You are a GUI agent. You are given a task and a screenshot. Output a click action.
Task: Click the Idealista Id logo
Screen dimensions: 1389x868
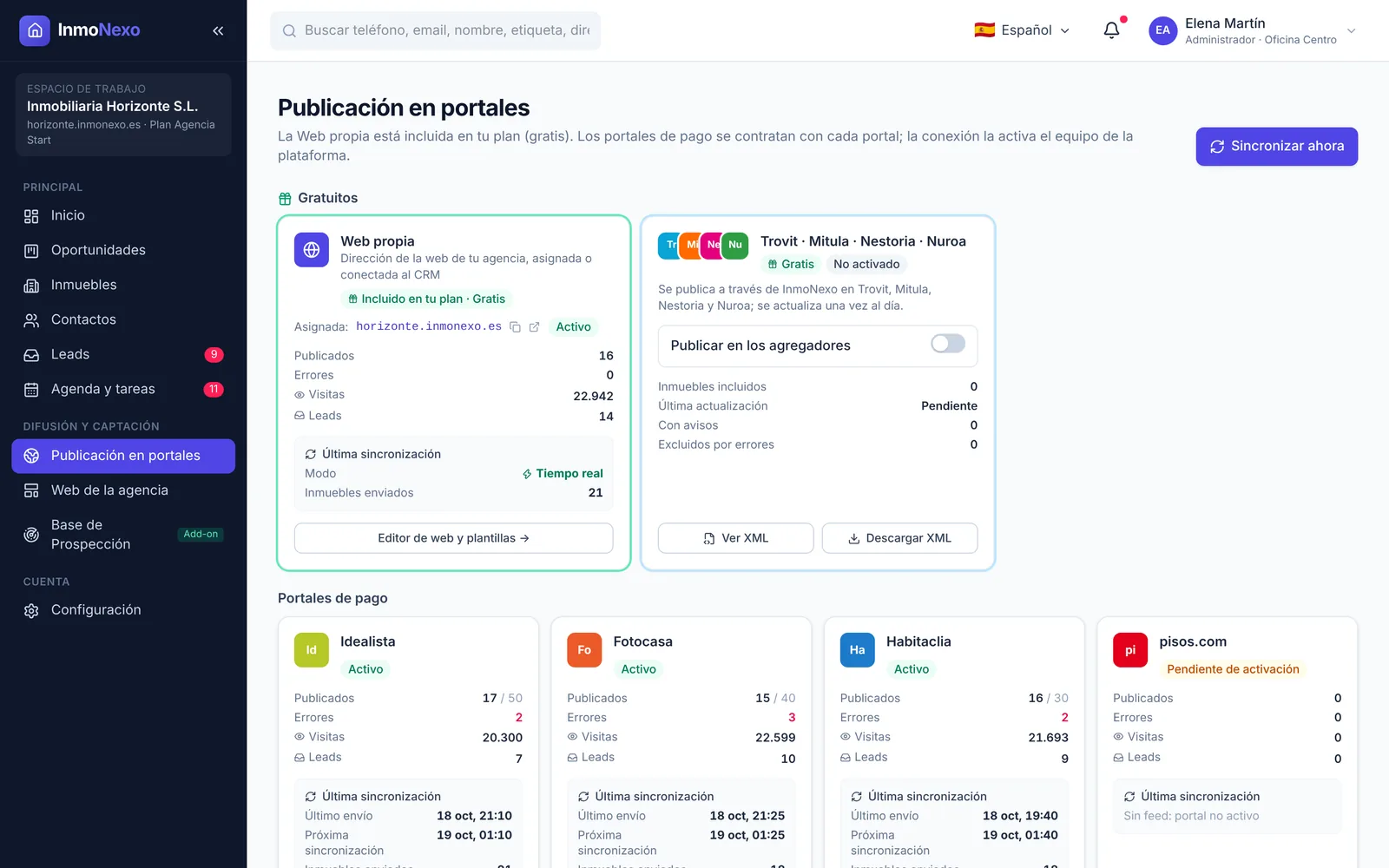pos(312,650)
